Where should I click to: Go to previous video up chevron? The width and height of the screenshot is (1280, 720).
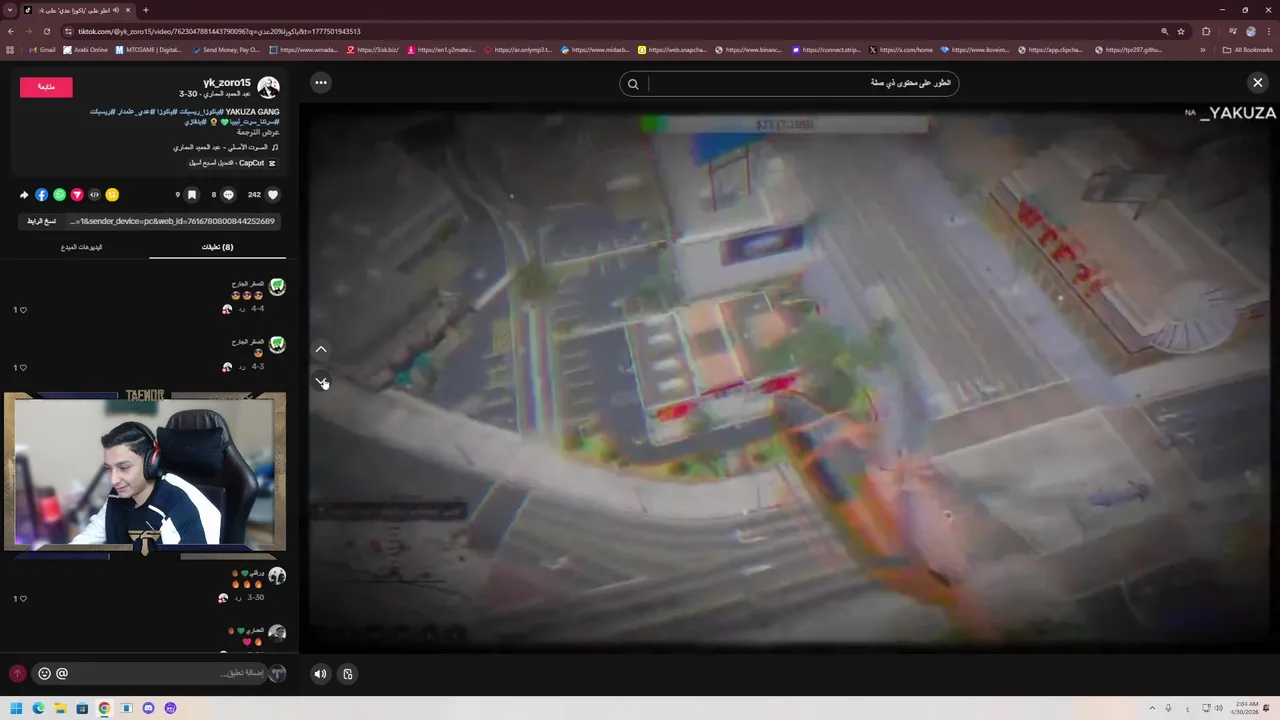321,349
